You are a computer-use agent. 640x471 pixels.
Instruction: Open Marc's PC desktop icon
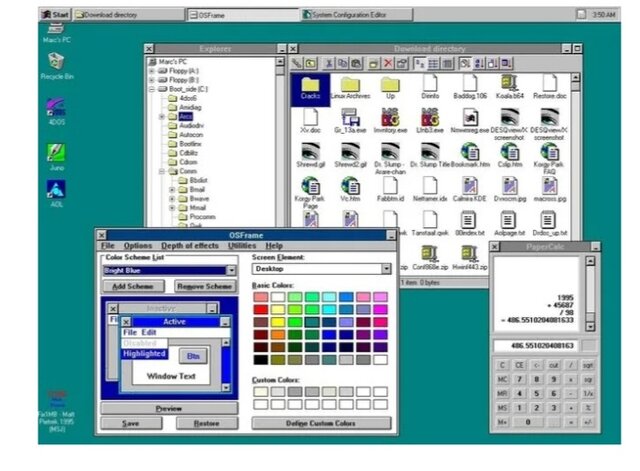(x=57, y=33)
